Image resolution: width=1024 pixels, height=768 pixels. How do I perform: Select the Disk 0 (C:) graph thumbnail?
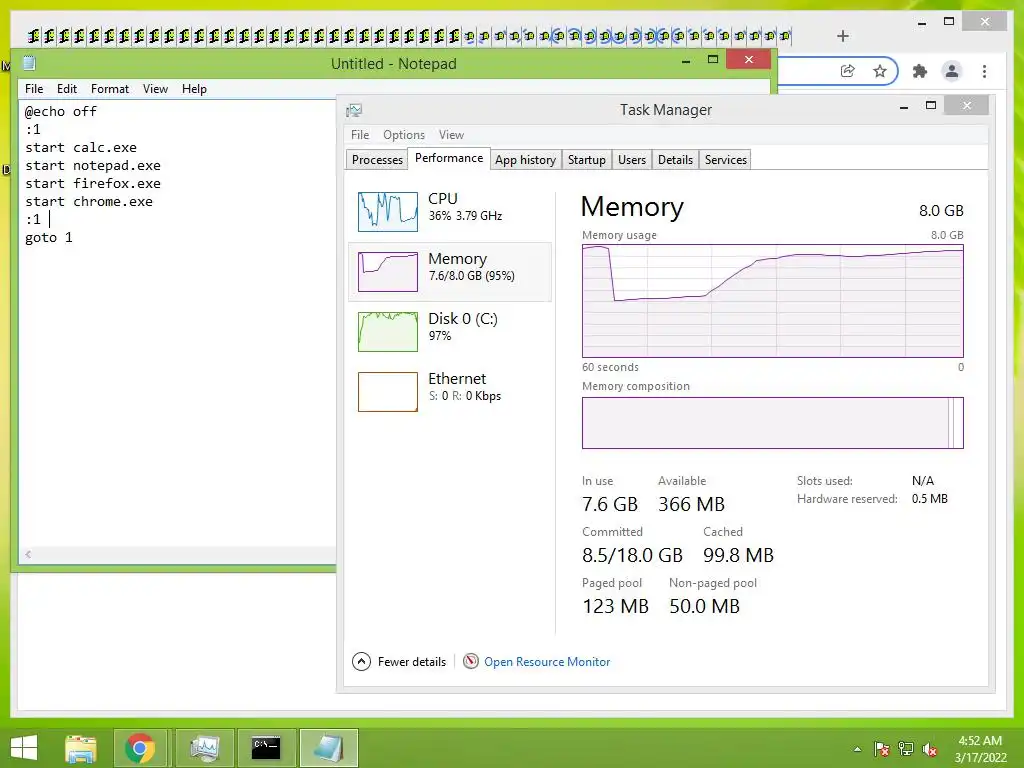coord(388,332)
